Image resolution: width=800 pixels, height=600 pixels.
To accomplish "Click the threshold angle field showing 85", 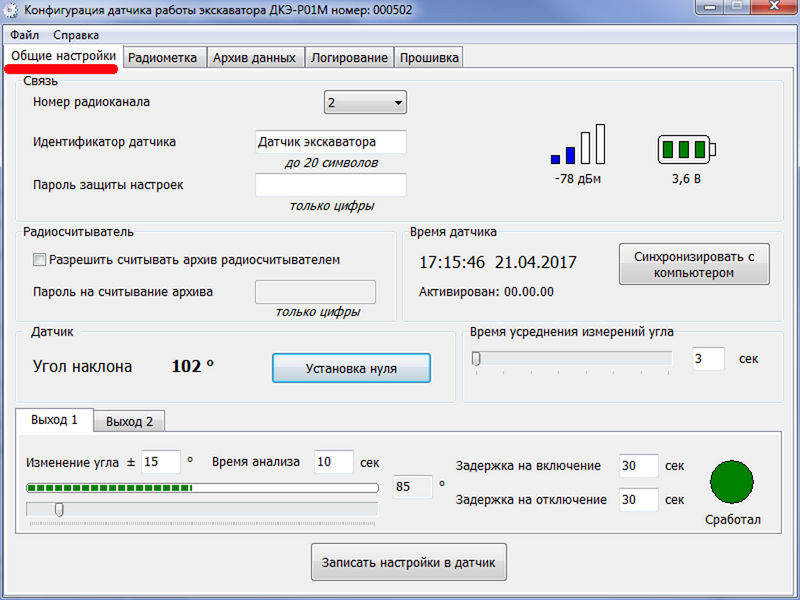I will coord(413,487).
